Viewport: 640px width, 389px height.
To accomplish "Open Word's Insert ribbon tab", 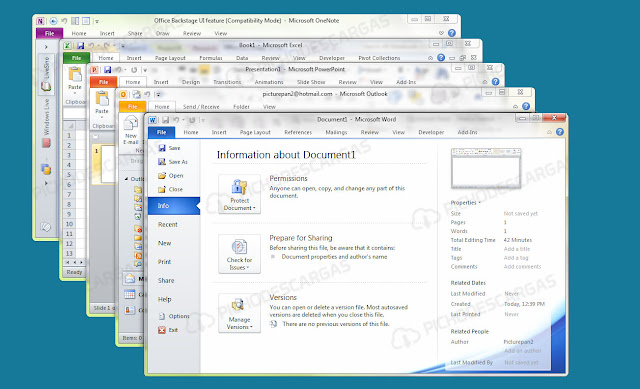I will click(x=219, y=132).
